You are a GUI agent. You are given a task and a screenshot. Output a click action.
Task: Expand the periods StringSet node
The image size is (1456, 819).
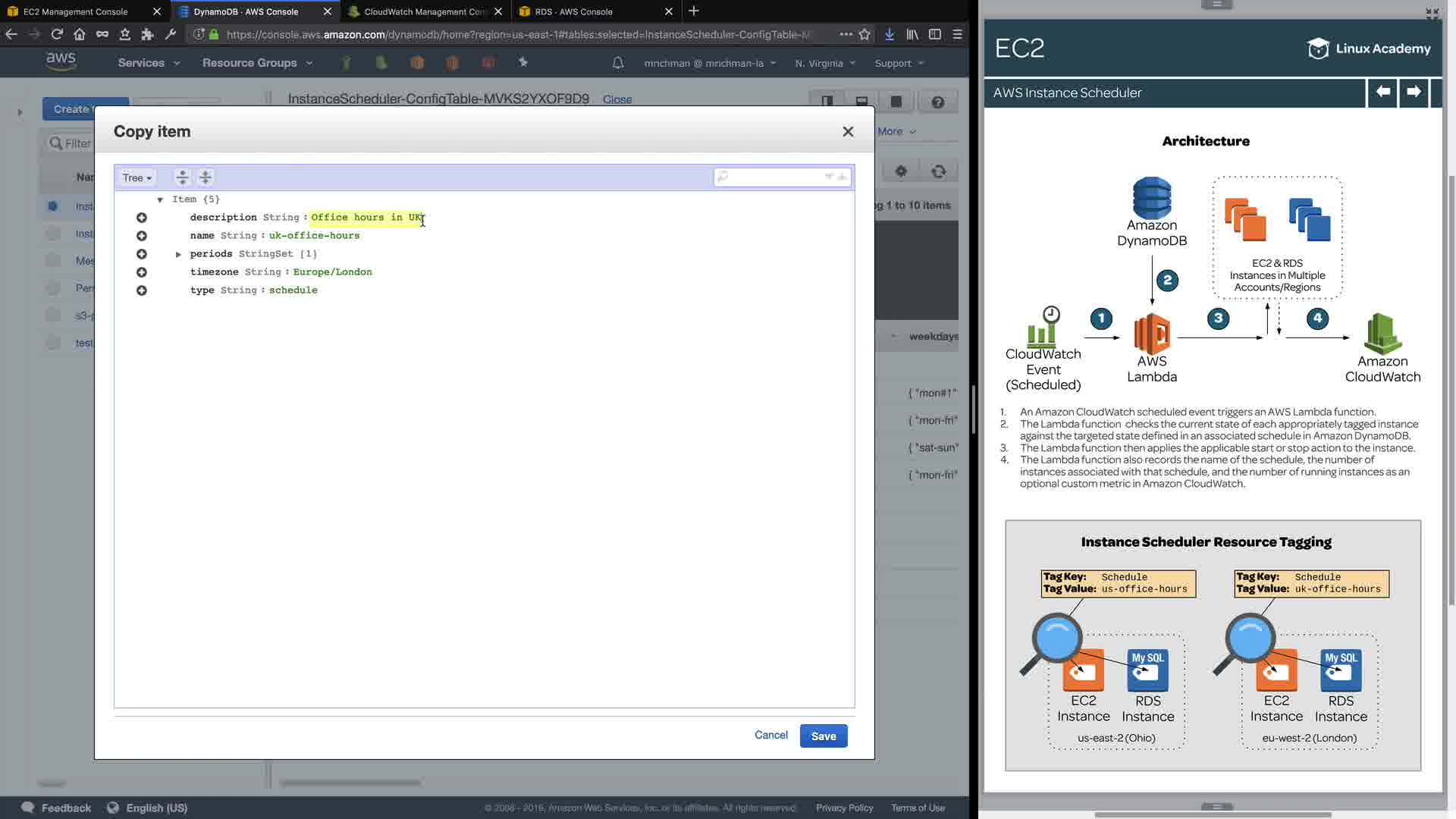[179, 254]
